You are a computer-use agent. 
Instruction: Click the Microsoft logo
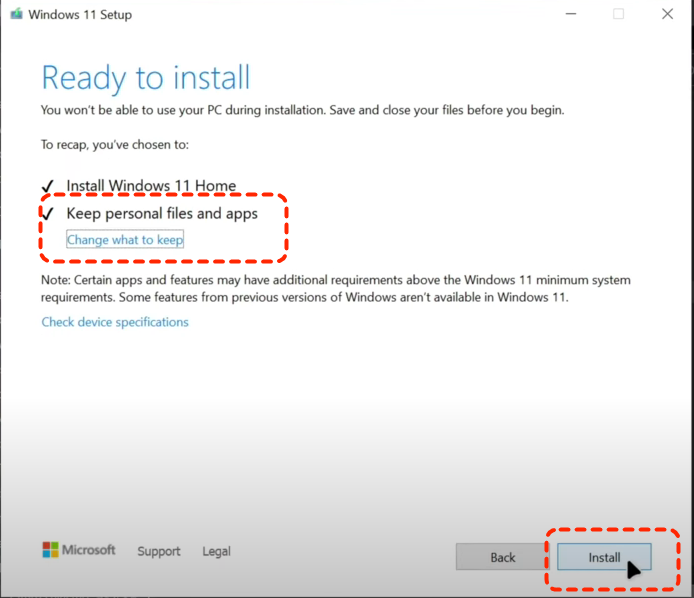tap(79, 550)
